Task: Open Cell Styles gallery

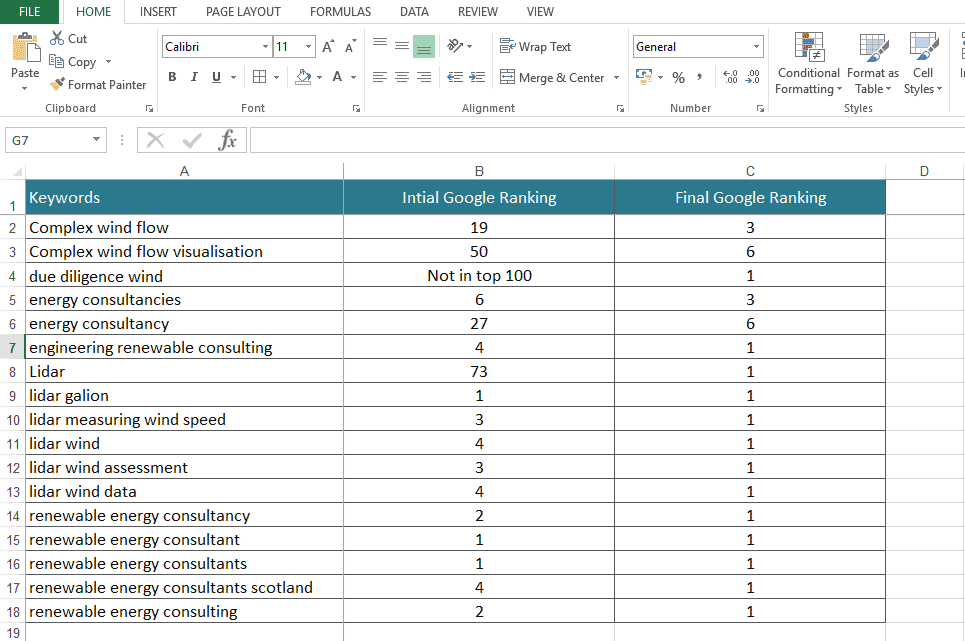Action: click(x=923, y=63)
